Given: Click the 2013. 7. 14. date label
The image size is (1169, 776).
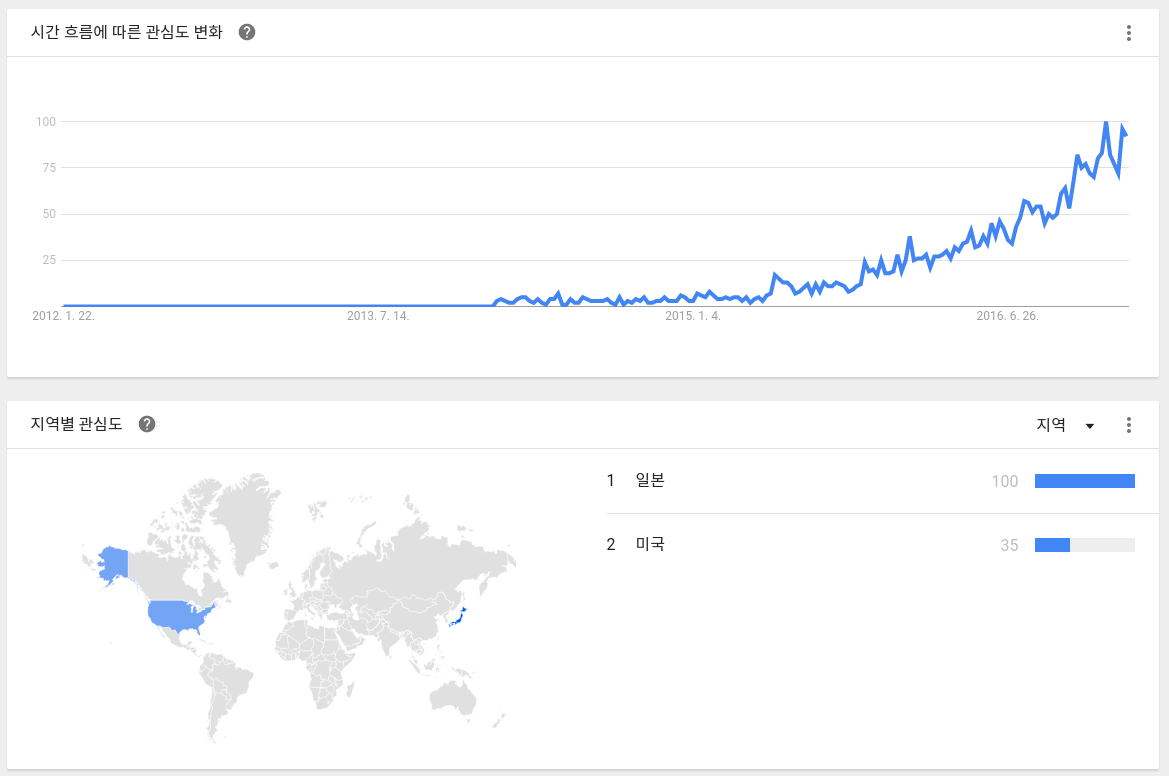Looking at the screenshot, I should (x=378, y=316).
